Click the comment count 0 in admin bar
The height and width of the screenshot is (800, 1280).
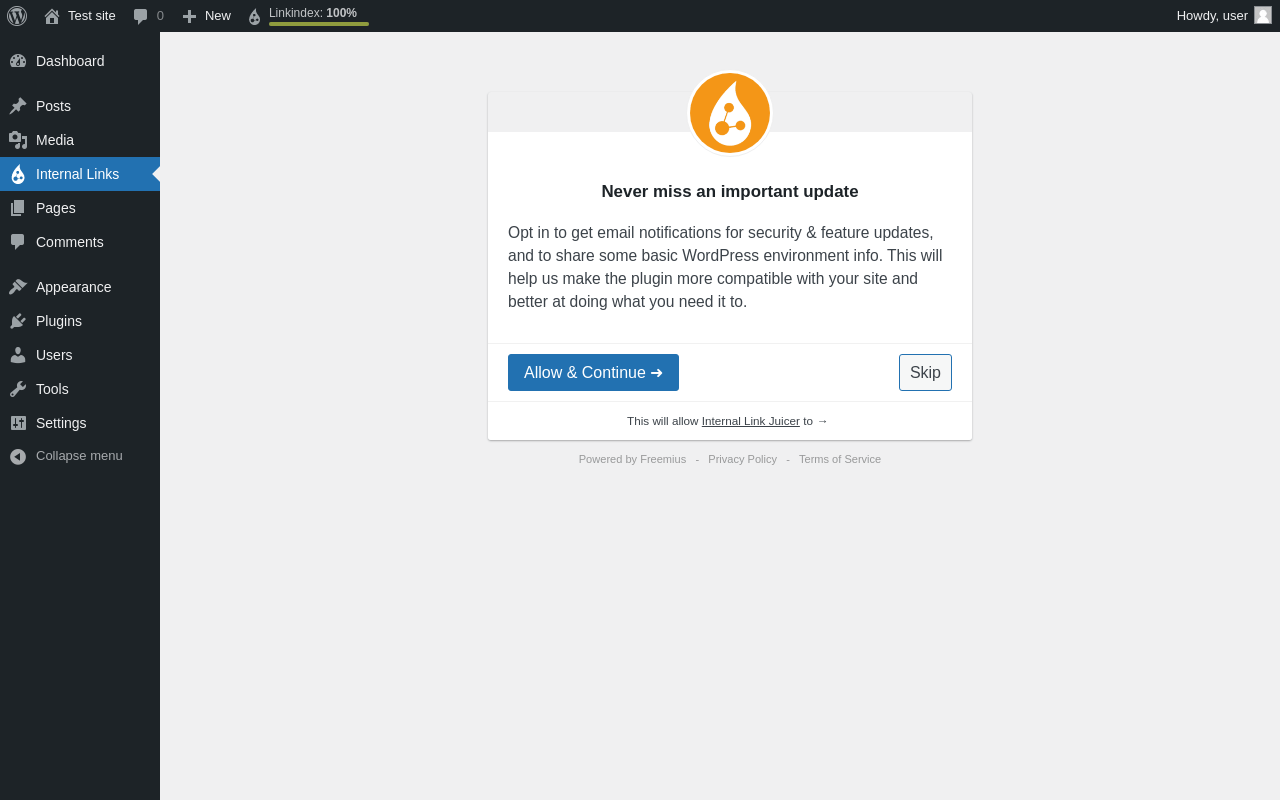(160, 16)
